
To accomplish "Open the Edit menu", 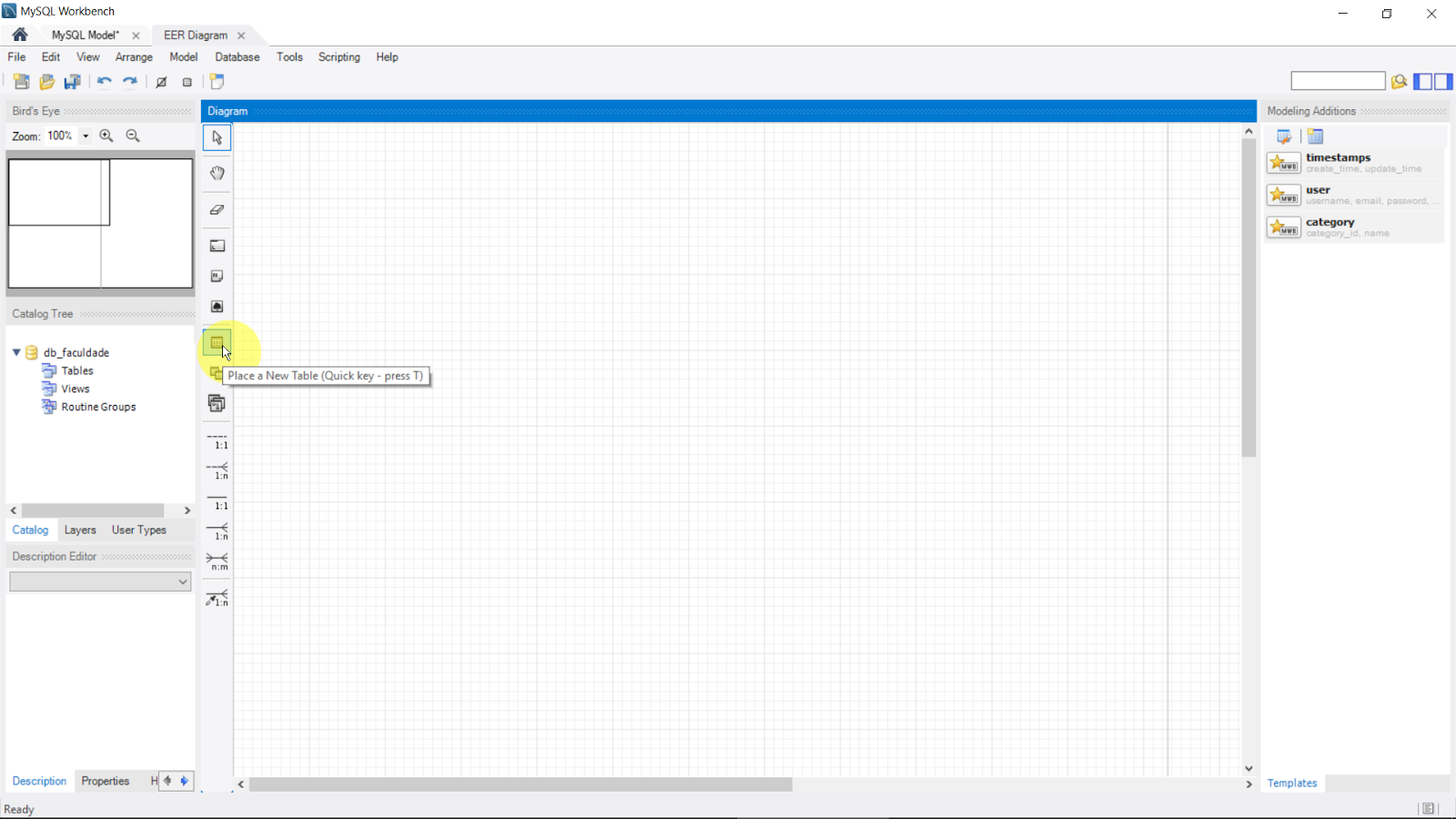I will coord(51,56).
